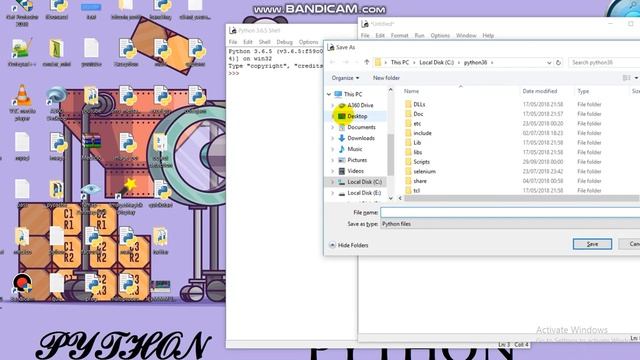Select This PC in navigation pane
Image resolution: width=640 pixels, height=360 pixels.
pos(353,94)
